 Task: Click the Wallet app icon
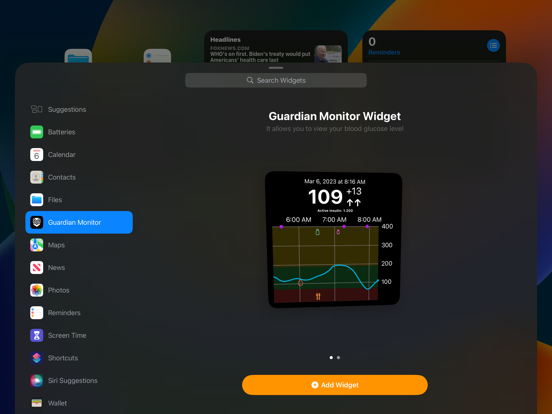[36, 403]
